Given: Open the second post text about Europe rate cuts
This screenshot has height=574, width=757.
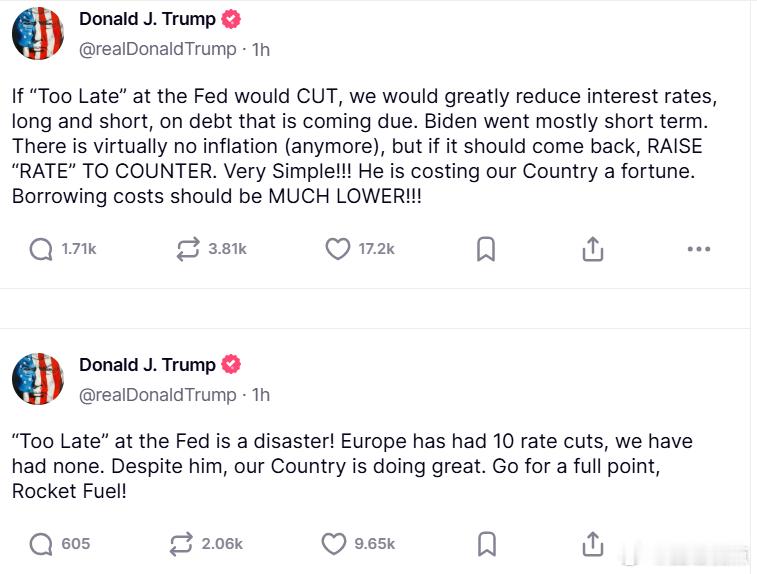Looking at the screenshot, I should (x=352, y=466).
